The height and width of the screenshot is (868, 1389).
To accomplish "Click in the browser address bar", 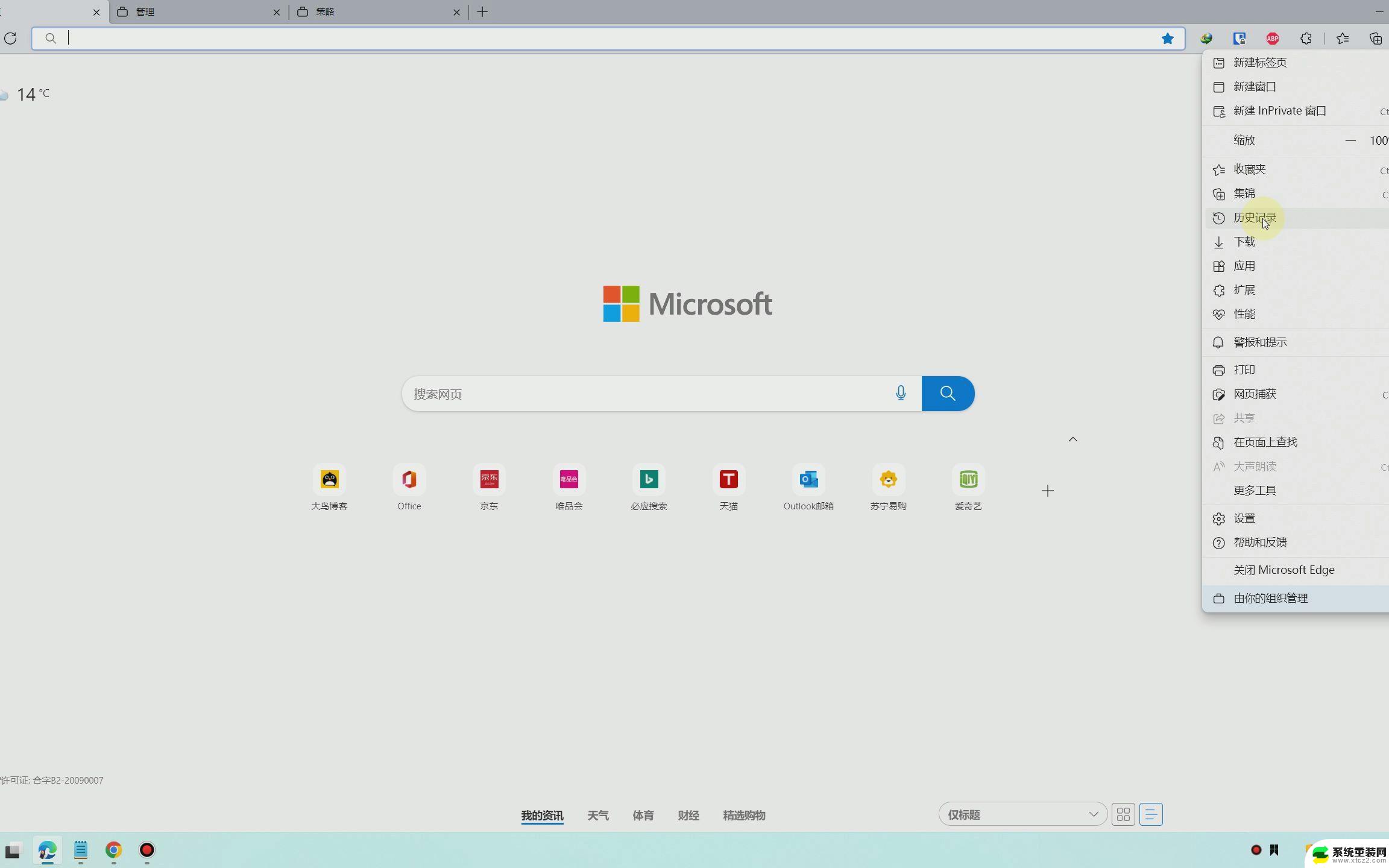I will [608, 39].
